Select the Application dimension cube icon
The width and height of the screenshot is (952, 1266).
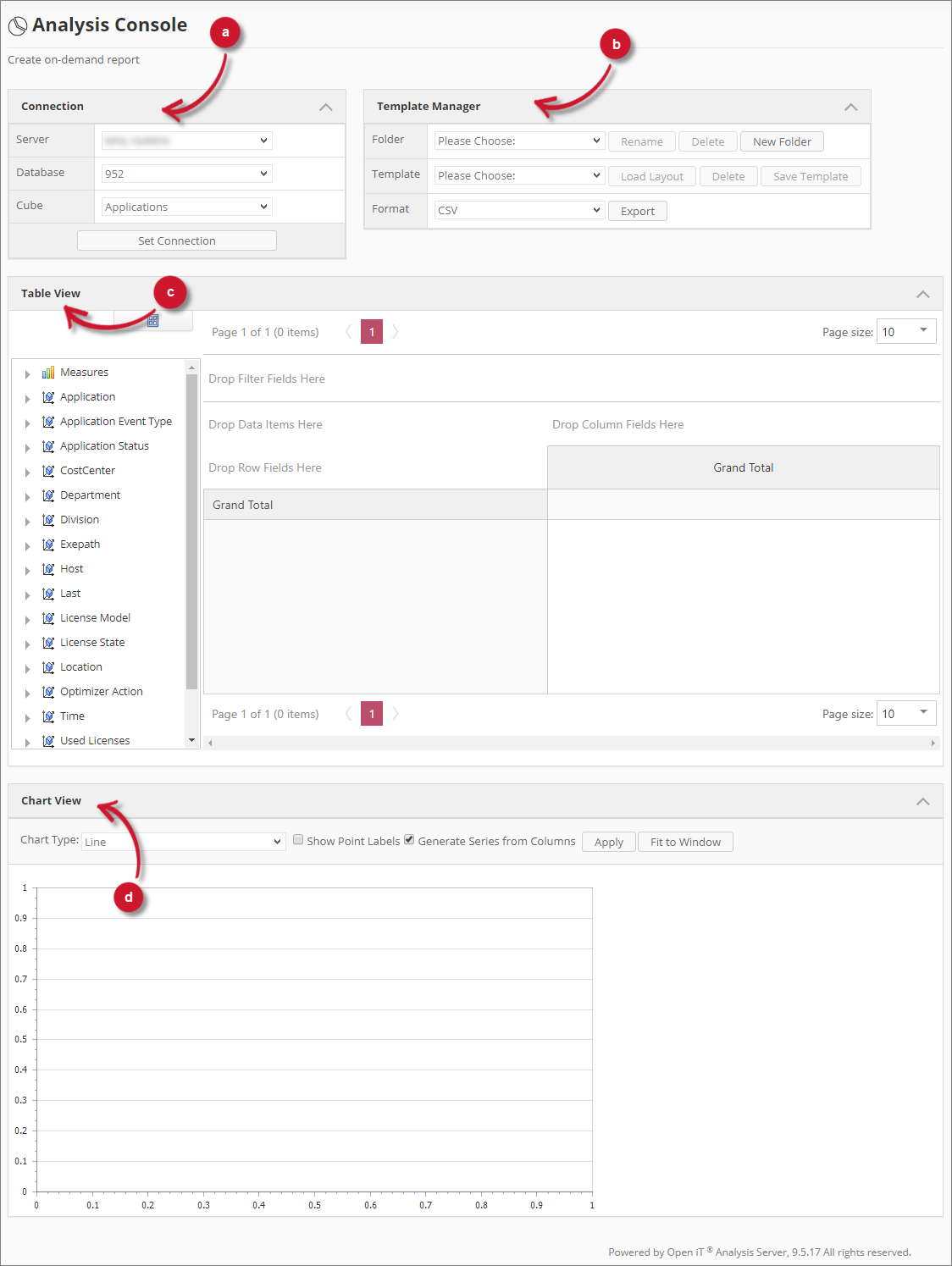47,396
